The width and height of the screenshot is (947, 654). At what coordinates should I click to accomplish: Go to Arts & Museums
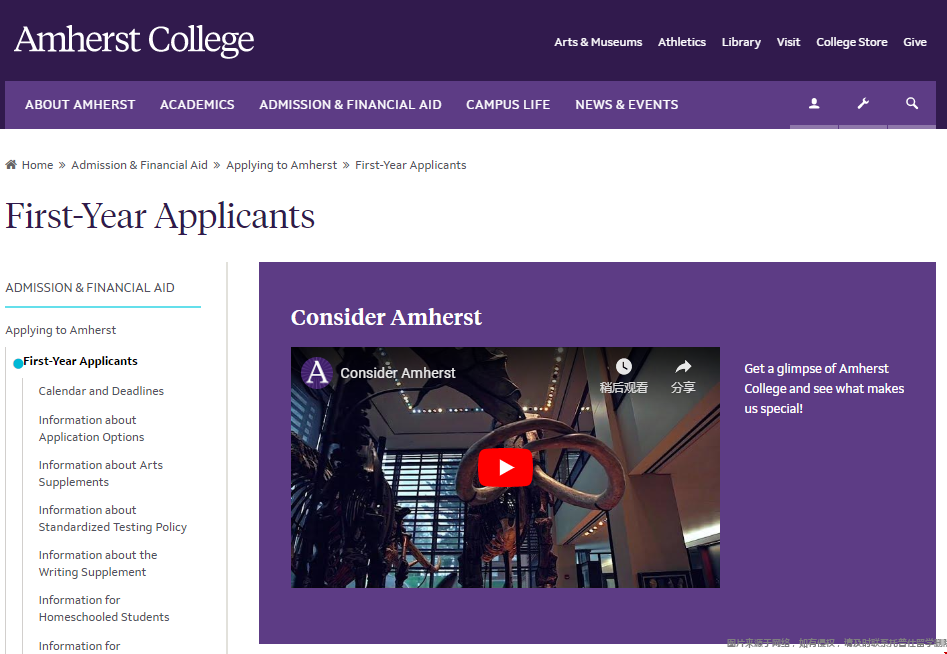click(x=598, y=42)
